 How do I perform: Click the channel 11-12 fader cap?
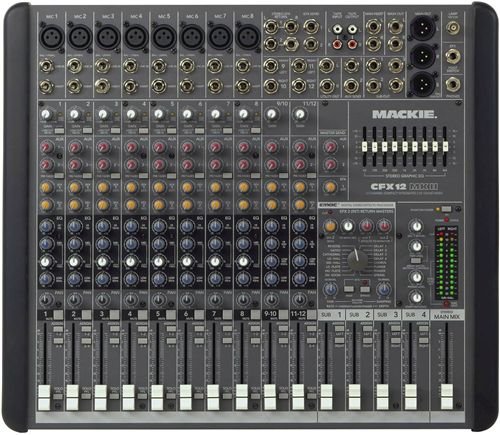(297, 397)
